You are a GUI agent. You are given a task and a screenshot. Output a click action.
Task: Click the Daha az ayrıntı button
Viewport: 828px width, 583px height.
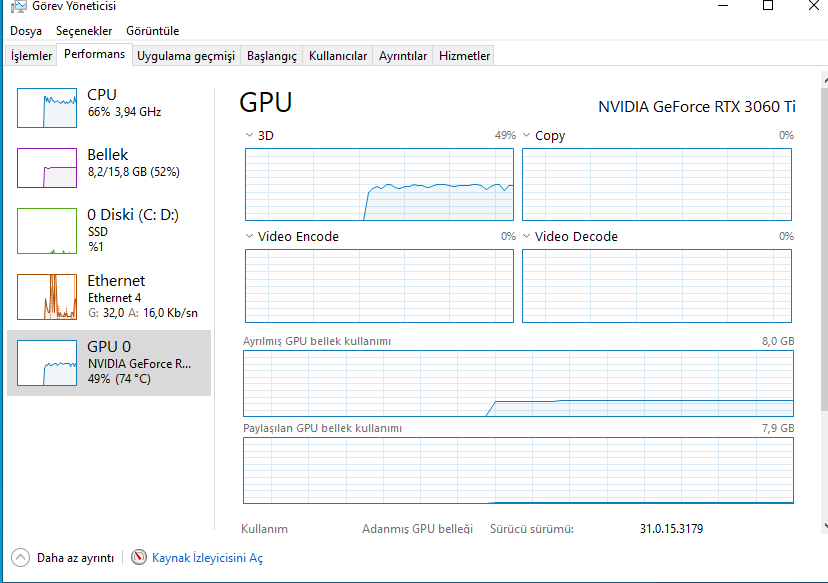(x=75, y=558)
